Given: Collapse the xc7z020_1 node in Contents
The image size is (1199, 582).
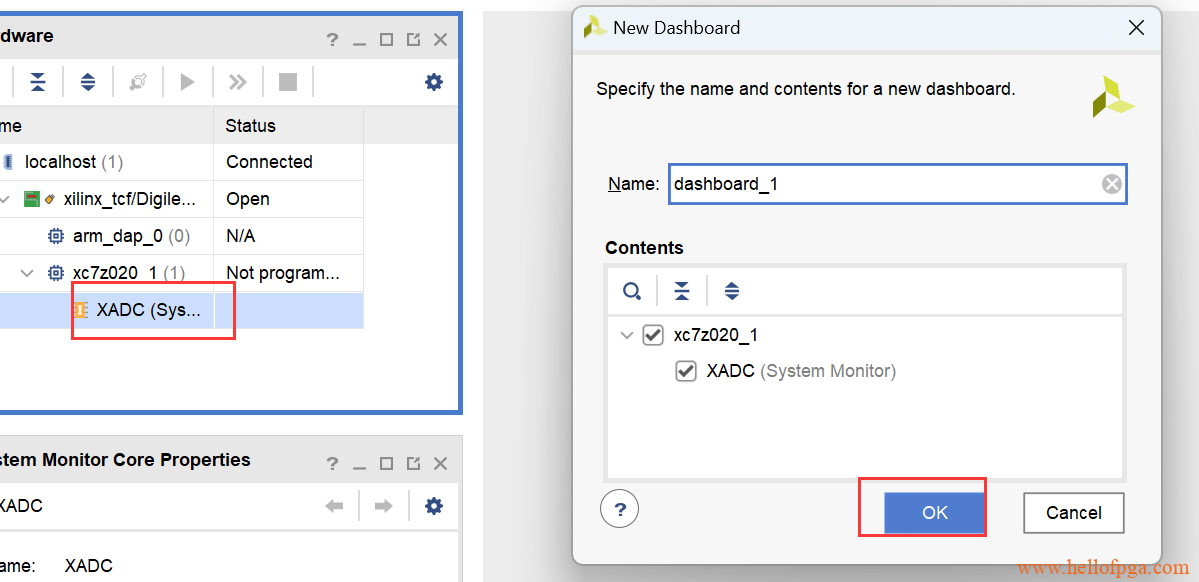Looking at the screenshot, I should pyautogui.click(x=627, y=335).
